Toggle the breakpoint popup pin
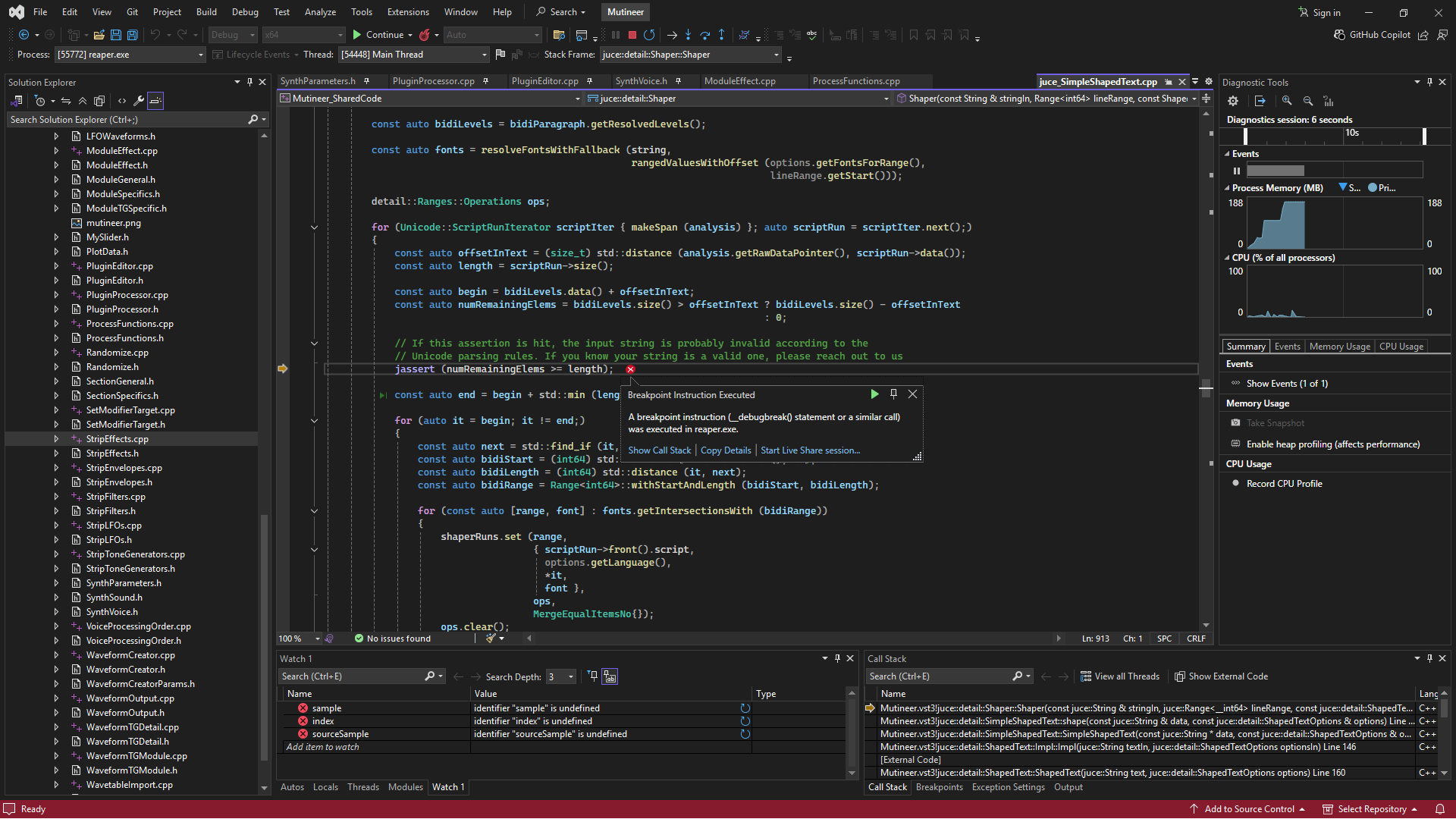Viewport: 1456px width, 819px height. pyautogui.click(x=893, y=394)
